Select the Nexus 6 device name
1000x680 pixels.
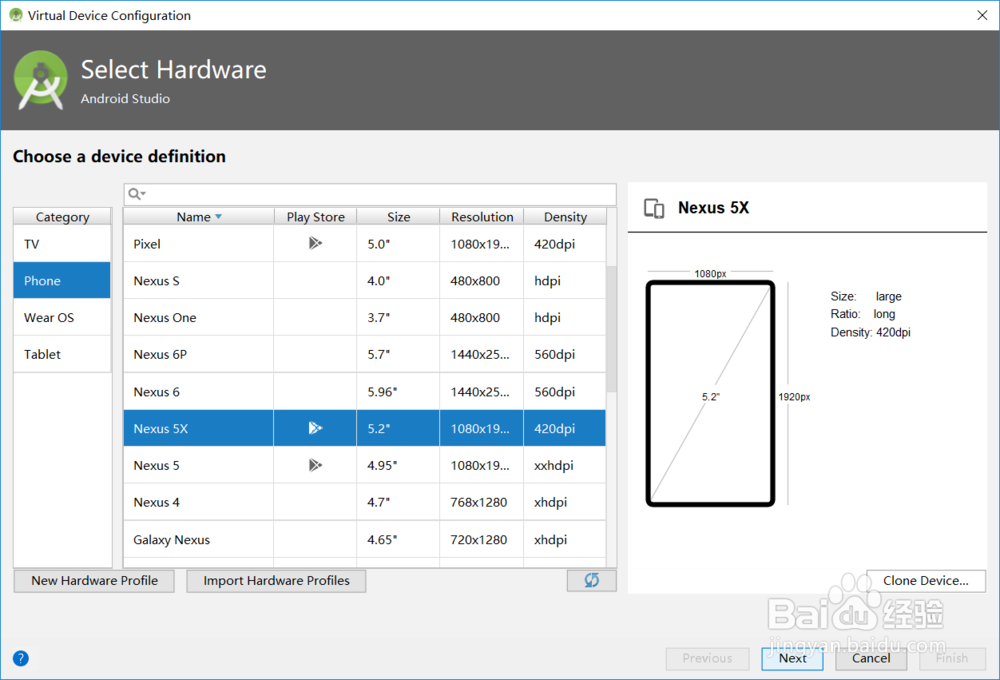[x=156, y=392]
